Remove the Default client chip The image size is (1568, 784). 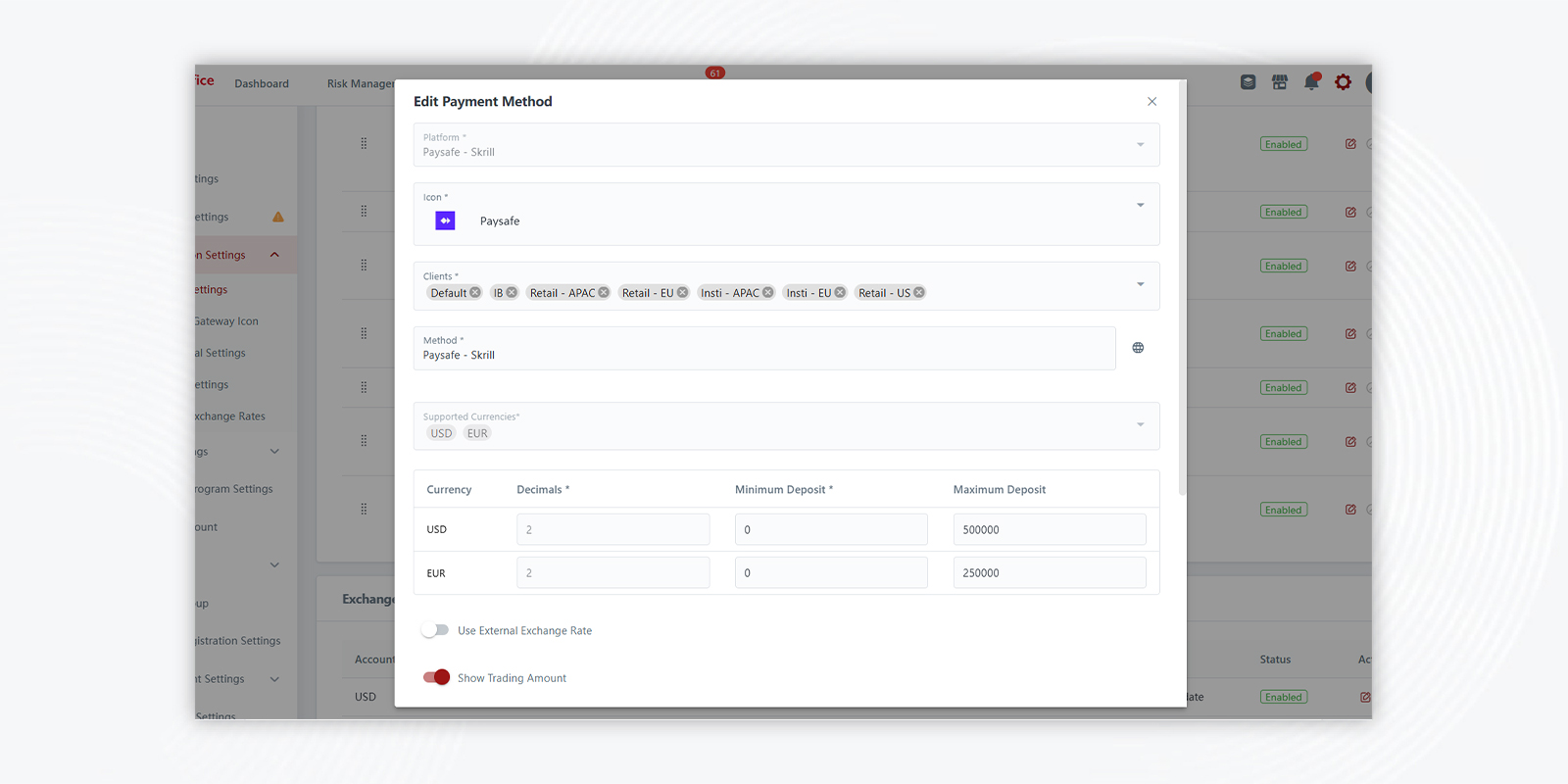point(475,293)
